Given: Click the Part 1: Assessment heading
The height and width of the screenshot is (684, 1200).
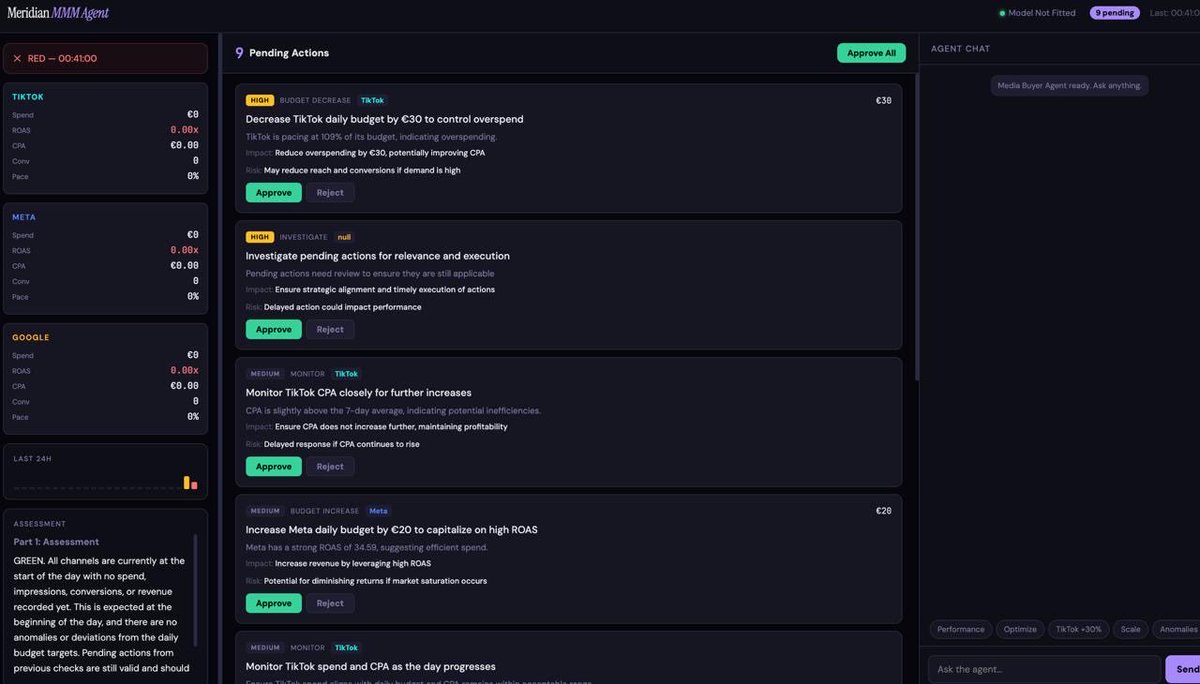Looking at the screenshot, I should click(56, 542).
